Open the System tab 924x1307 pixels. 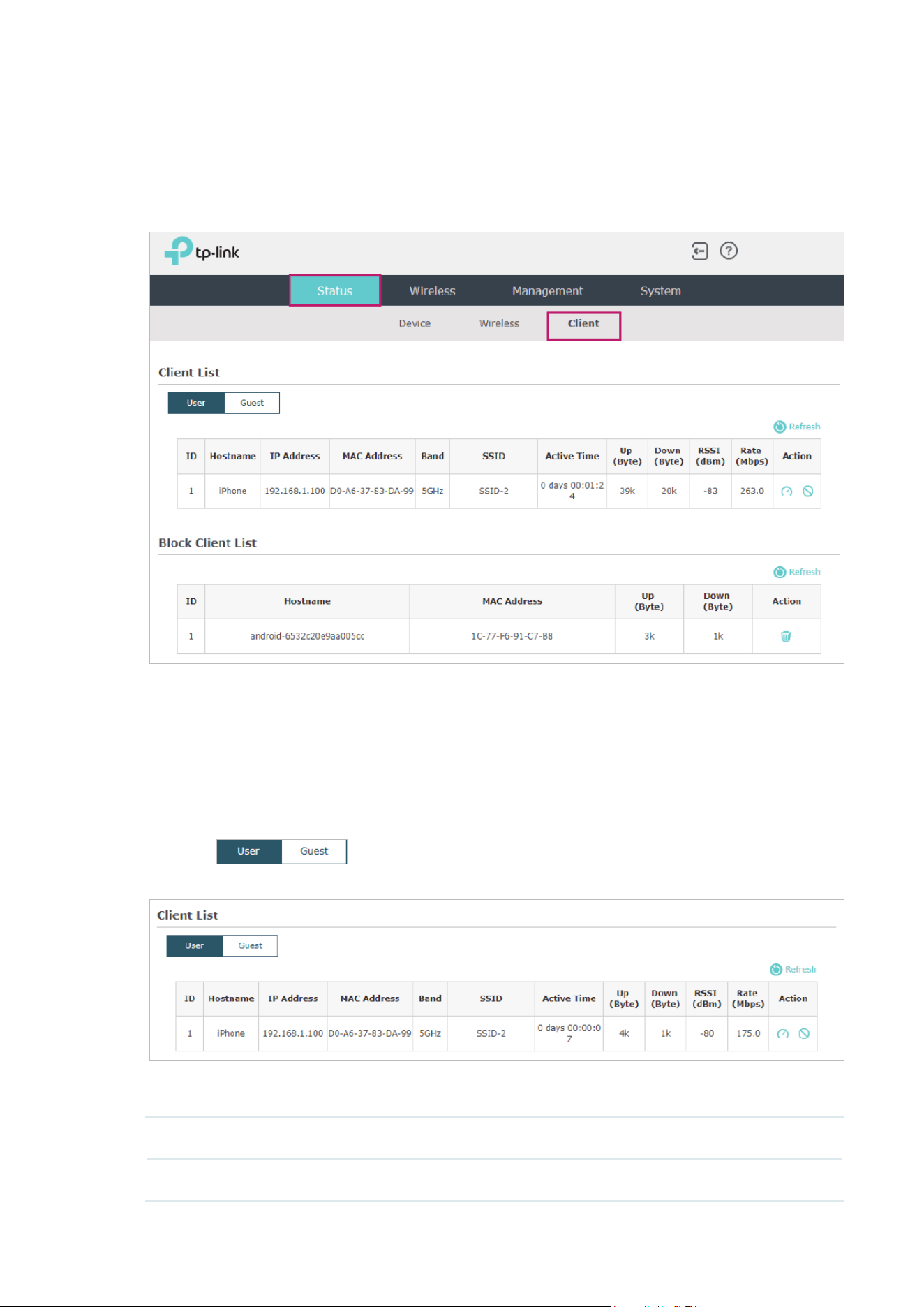(x=660, y=290)
